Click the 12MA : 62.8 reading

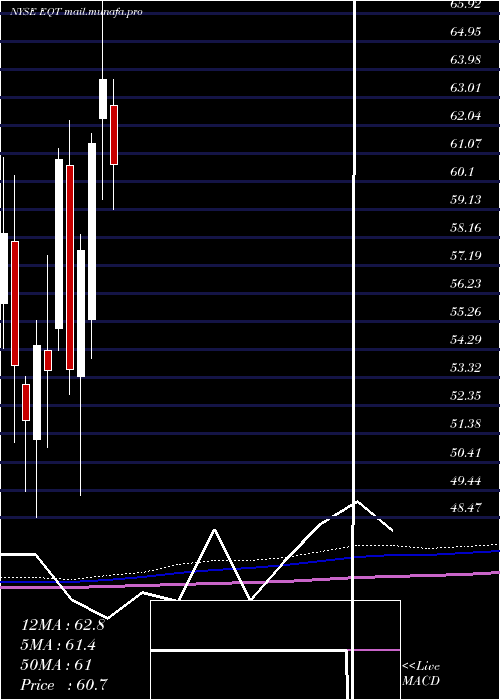click(x=63, y=625)
